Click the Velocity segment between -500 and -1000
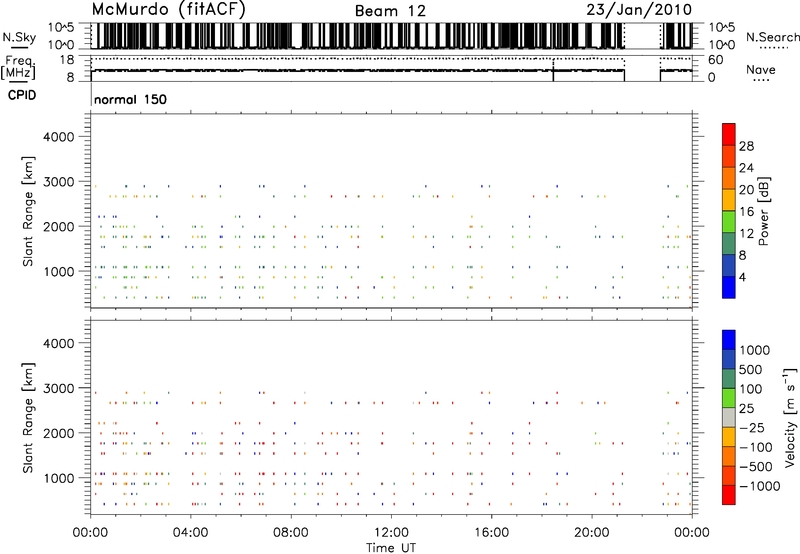This screenshot has width=800, height=554. point(729,476)
